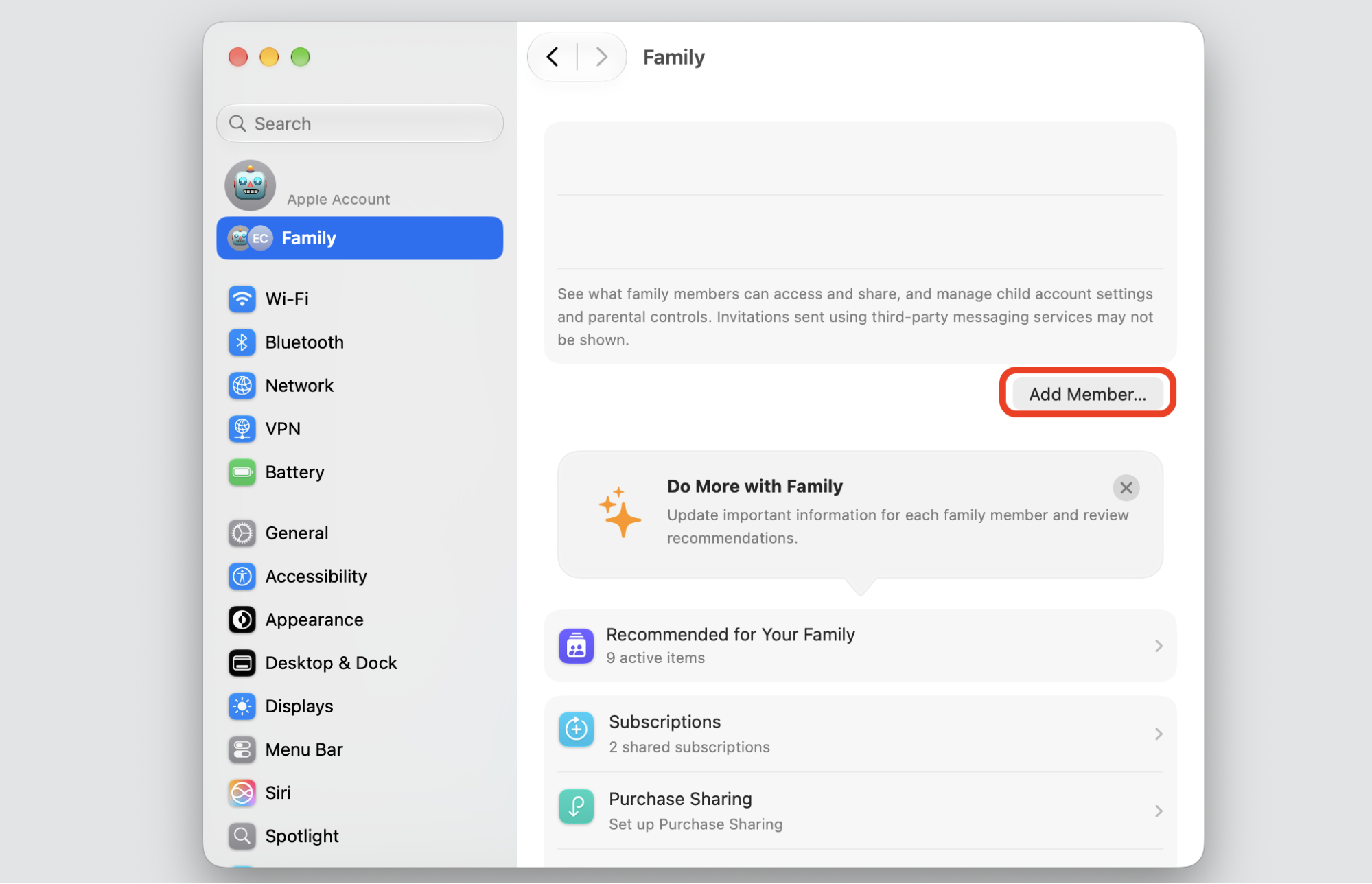Expand the Subscriptions row chevron

tap(1159, 734)
